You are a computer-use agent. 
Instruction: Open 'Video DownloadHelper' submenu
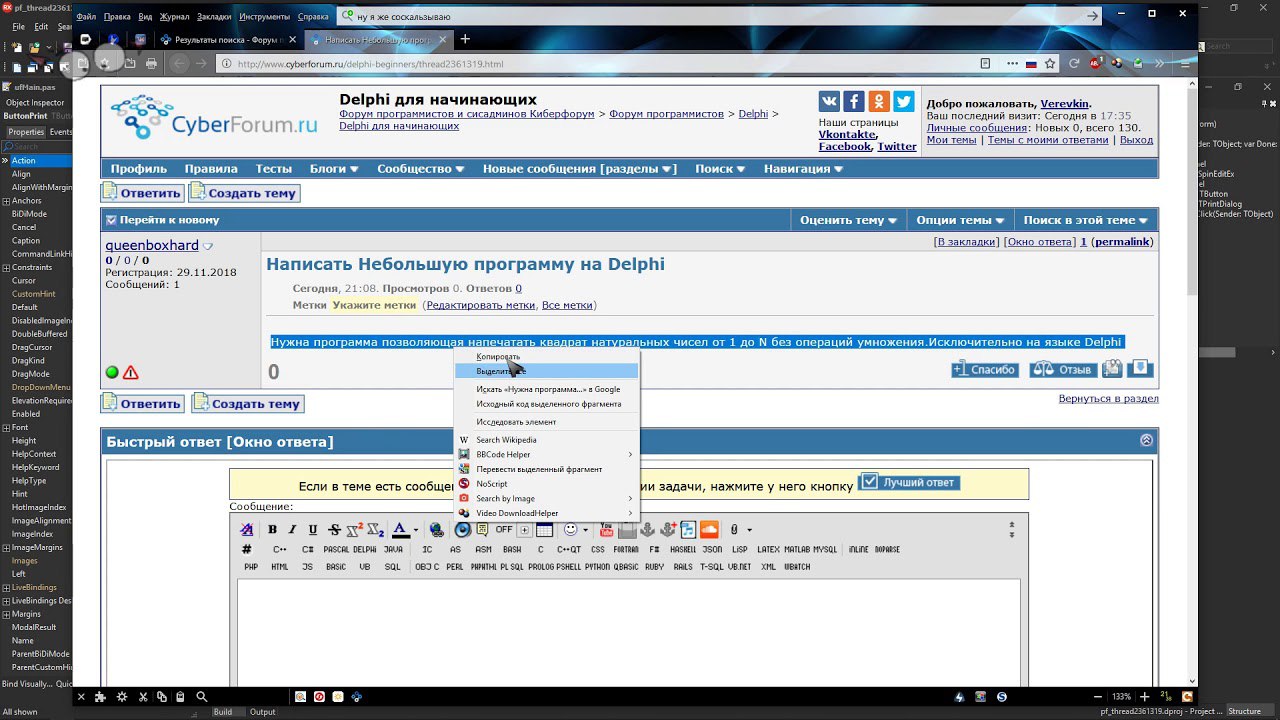pos(546,513)
